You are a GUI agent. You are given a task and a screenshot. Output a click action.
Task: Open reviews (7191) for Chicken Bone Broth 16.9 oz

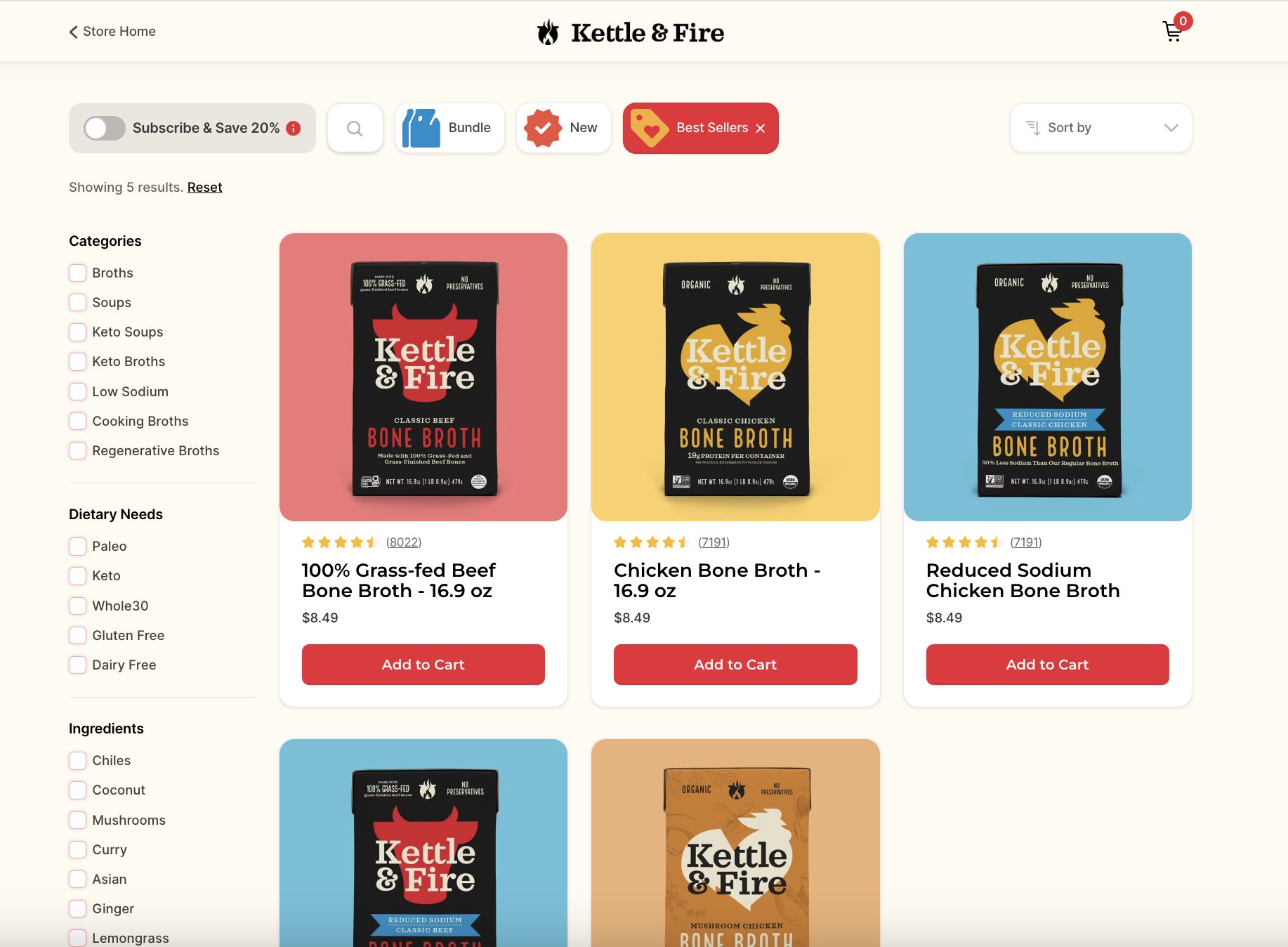714,542
